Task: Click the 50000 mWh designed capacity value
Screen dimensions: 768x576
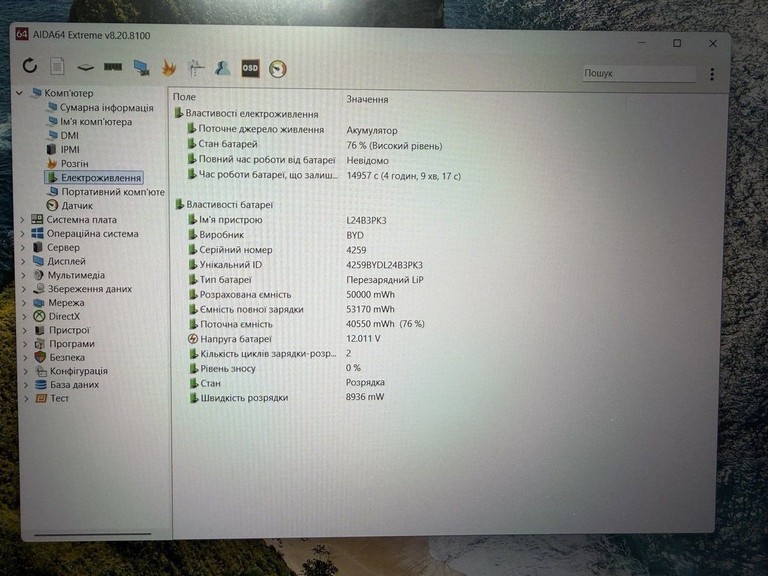Action: 370,294
